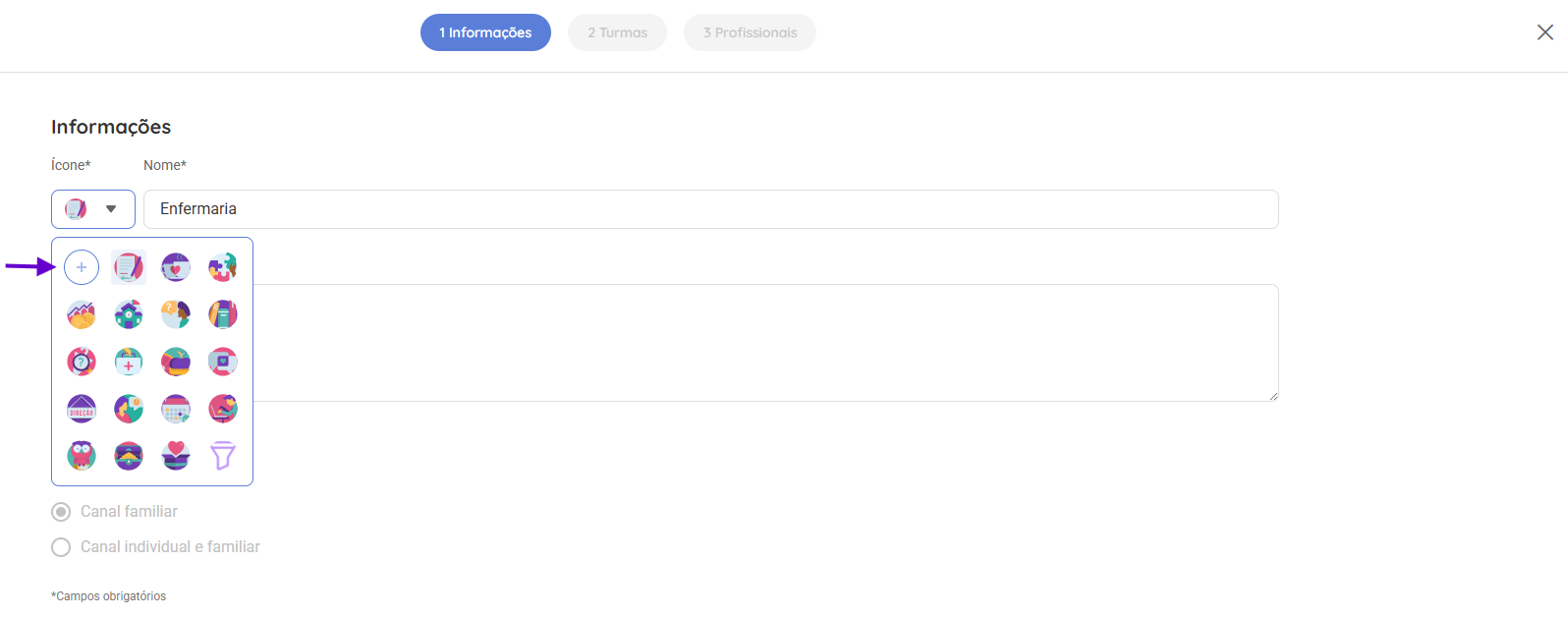Pick the owl icon
The height and width of the screenshot is (618, 1568).
[x=82, y=456]
